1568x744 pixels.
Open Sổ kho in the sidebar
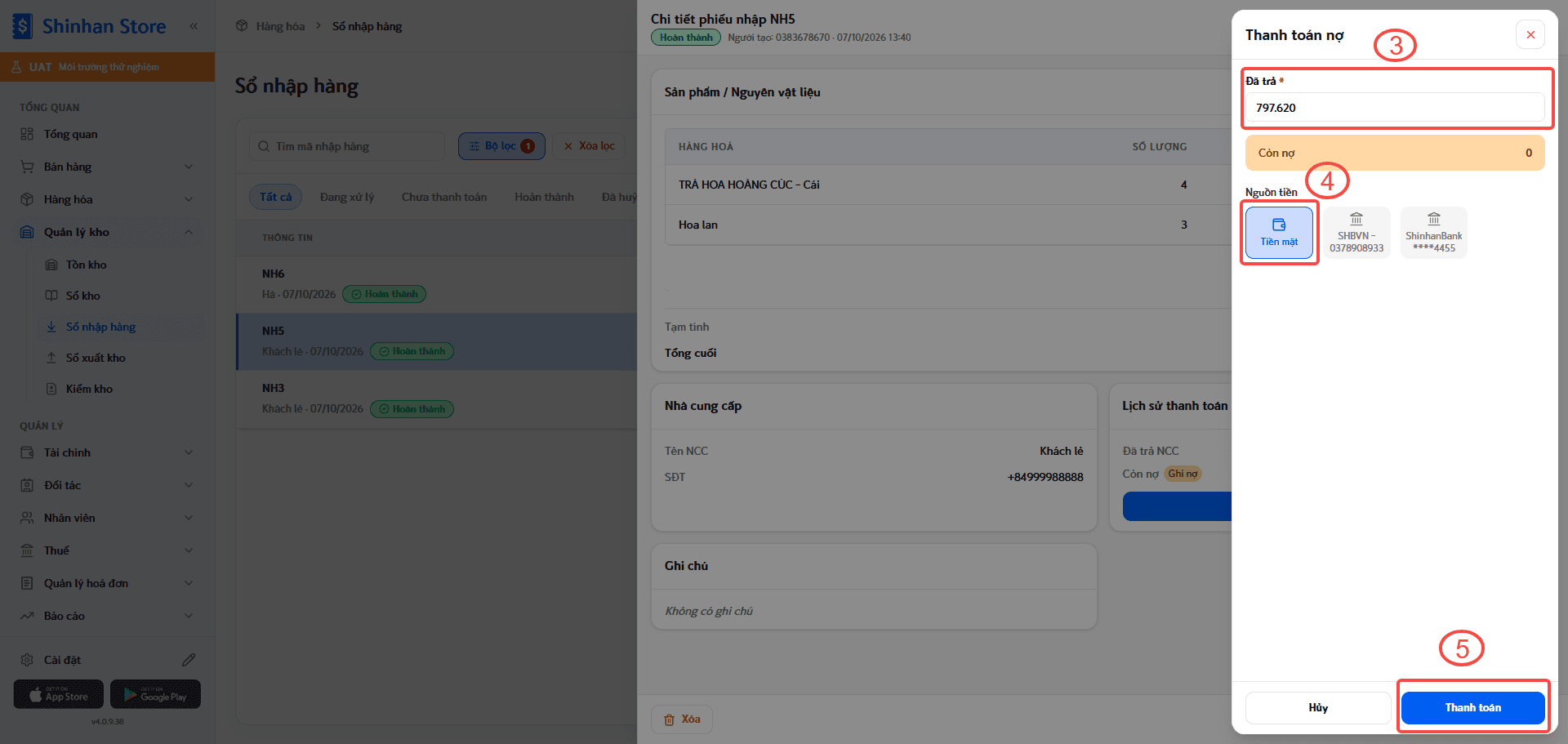click(121, 296)
